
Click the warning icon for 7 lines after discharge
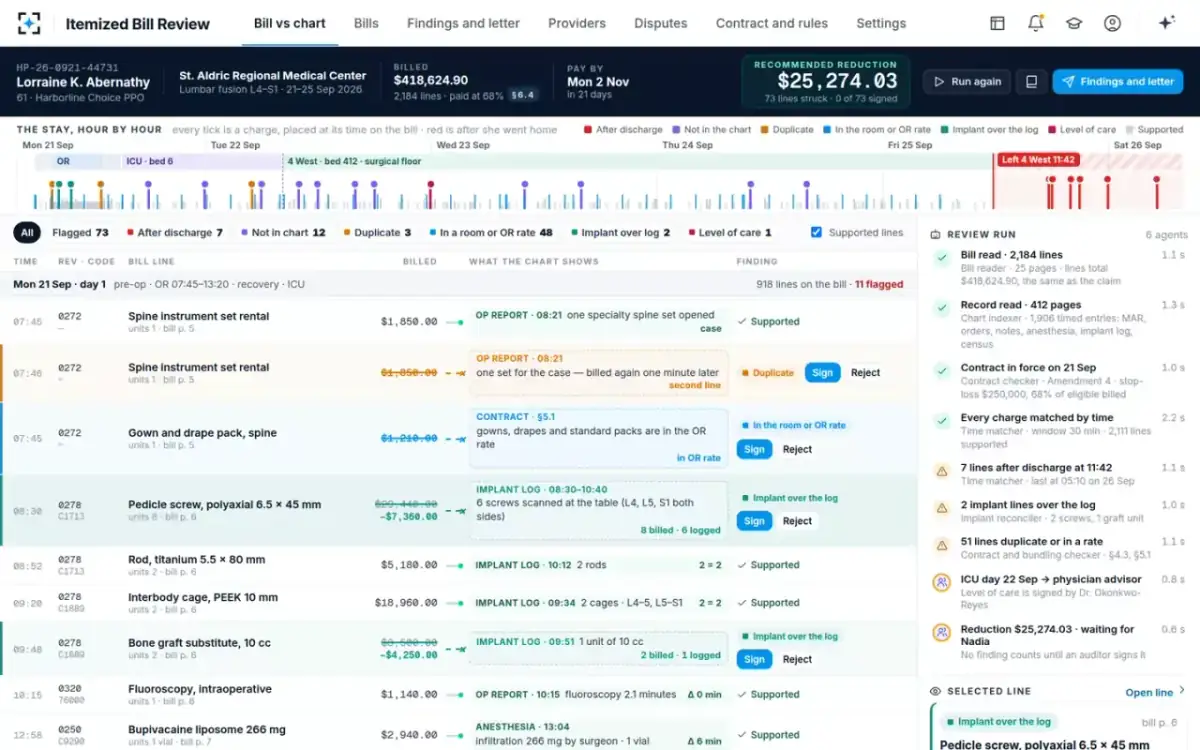[941, 470]
